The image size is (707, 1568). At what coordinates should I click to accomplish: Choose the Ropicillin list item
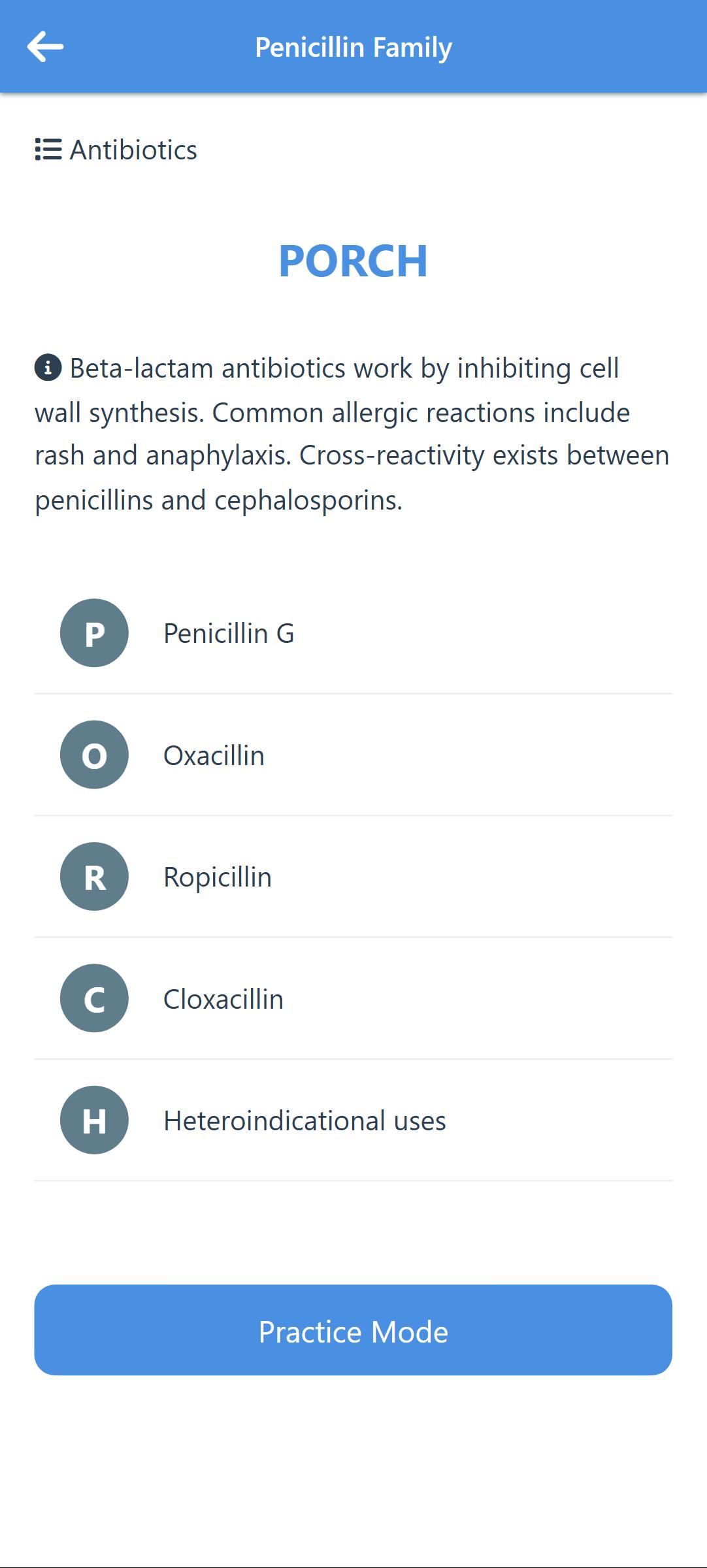tap(354, 877)
